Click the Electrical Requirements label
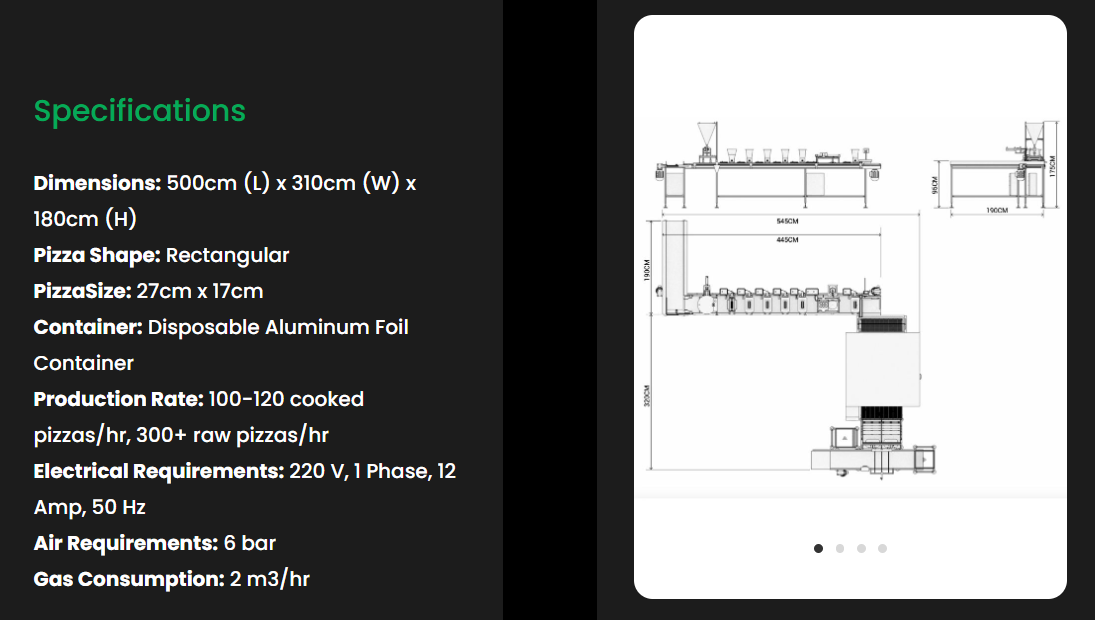The width and height of the screenshot is (1095, 620). (159, 471)
